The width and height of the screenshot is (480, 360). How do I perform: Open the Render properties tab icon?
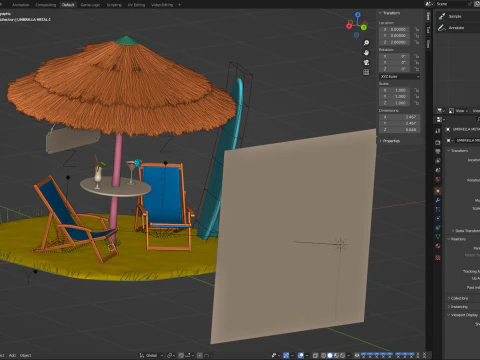tap(438, 142)
